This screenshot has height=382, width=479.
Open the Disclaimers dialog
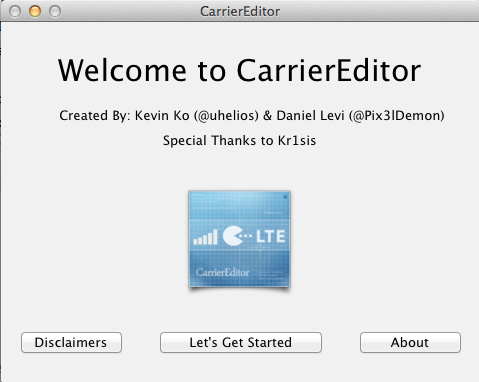[x=71, y=342]
